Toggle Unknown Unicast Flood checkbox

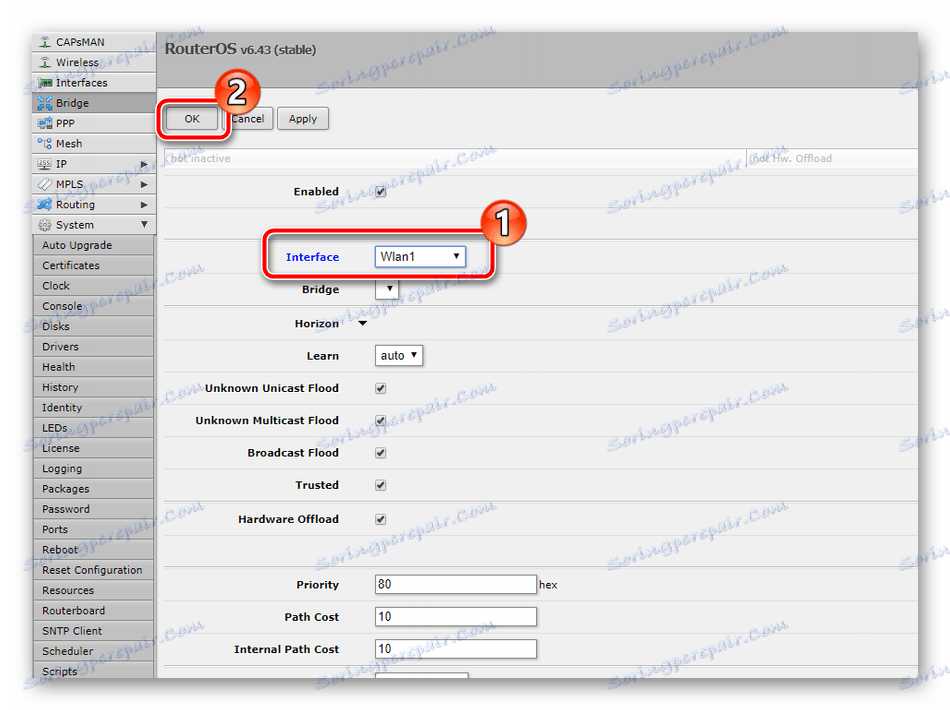pyautogui.click(x=380, y=388)
